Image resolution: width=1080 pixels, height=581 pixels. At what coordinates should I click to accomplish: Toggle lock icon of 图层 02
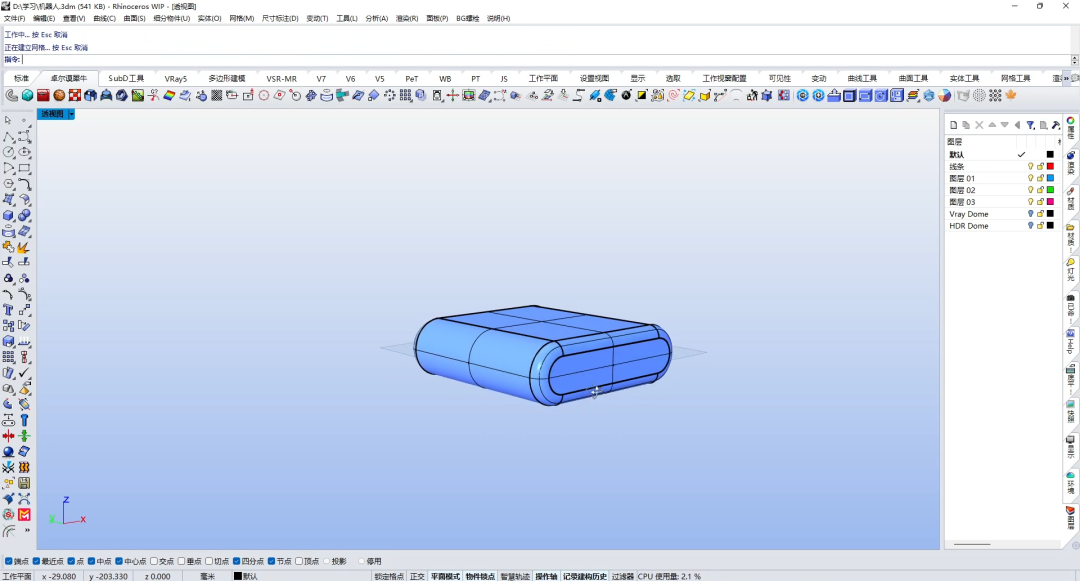1040,190
